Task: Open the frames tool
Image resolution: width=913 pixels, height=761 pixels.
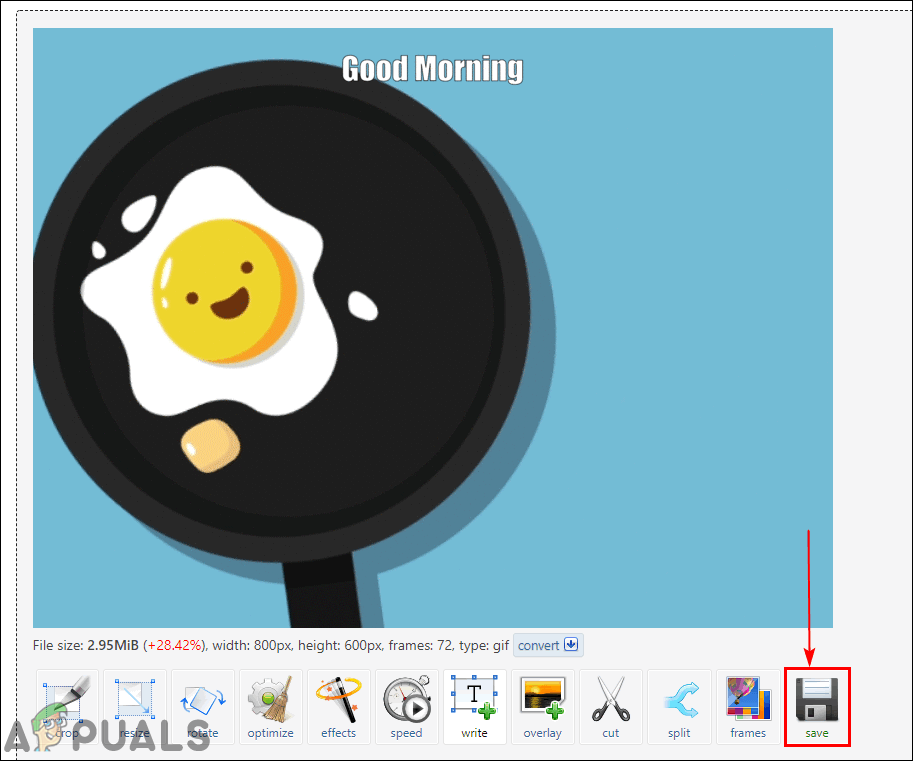Action: [748, 707]
